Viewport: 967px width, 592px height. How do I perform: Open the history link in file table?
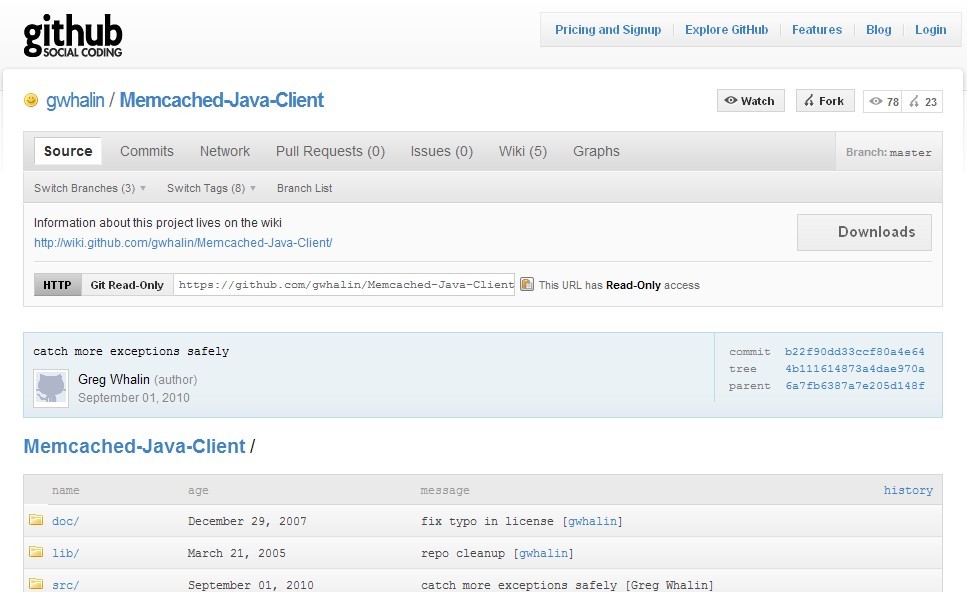(x=908, y=490)
